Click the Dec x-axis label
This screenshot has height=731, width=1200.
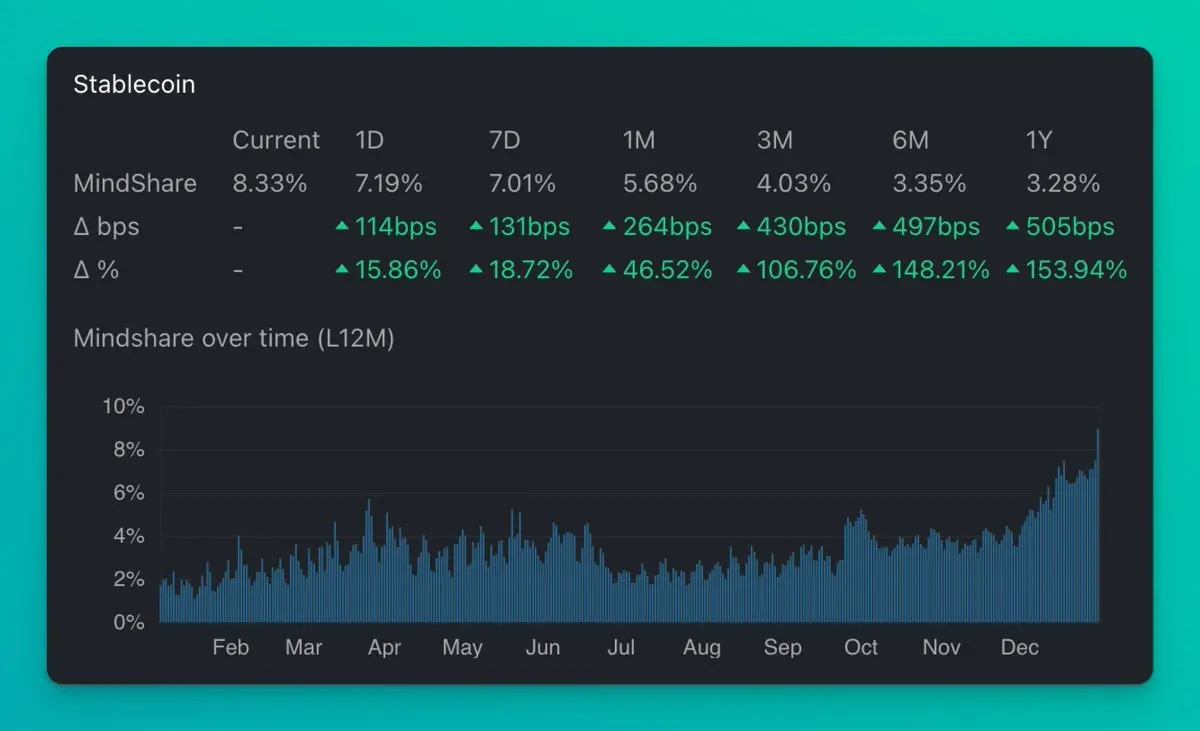pos(1020,647)
